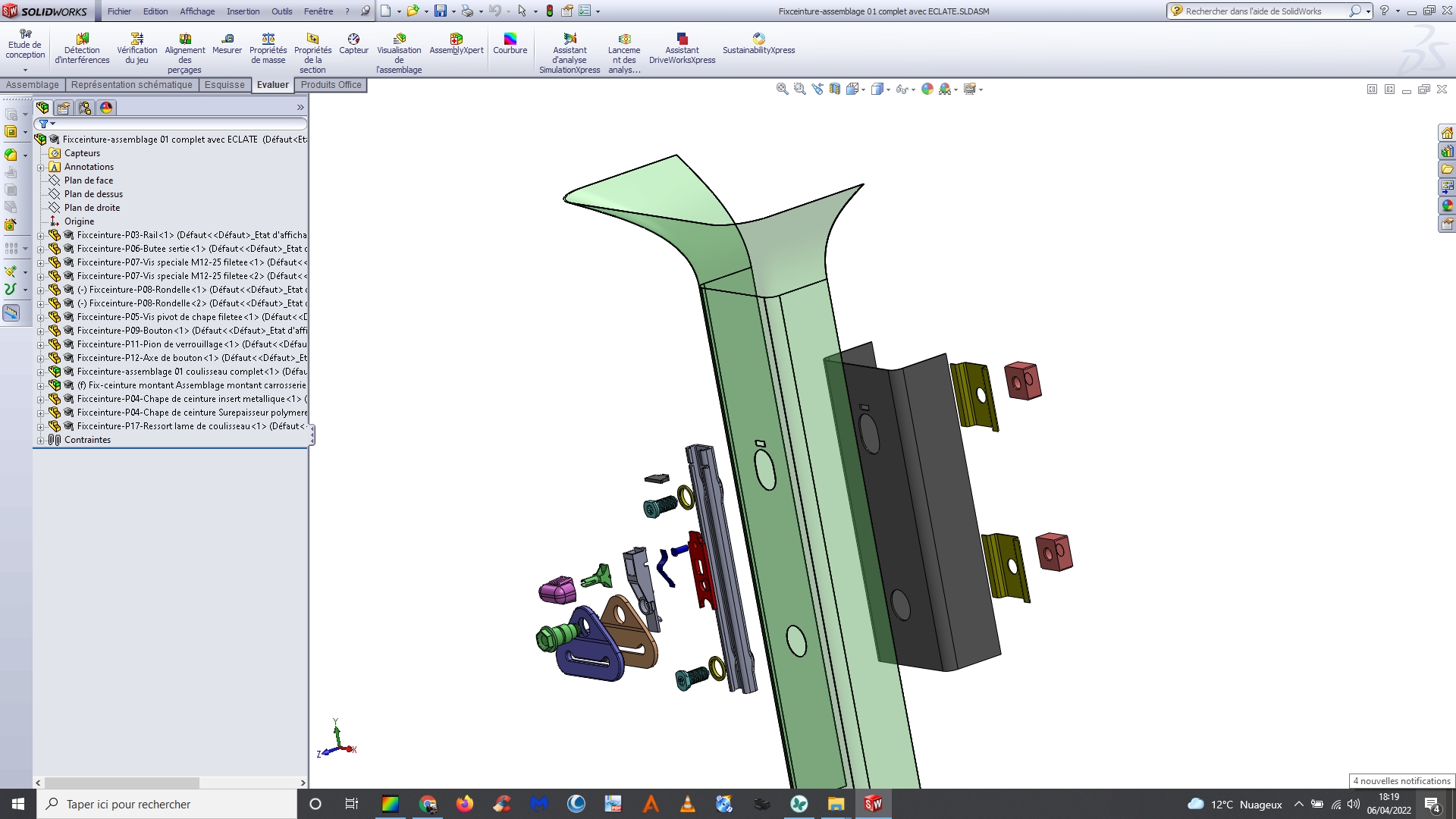The height and width of the screenshot is (819, 1456).
Task: Open the Etude de conception tool
Action: click(x=25, y=49)
